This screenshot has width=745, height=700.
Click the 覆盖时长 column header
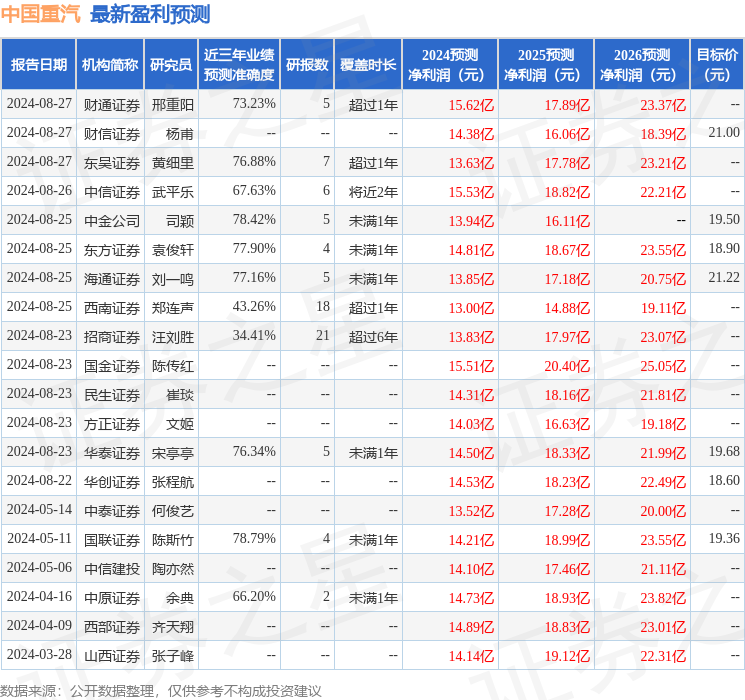(x=368, y=65)
